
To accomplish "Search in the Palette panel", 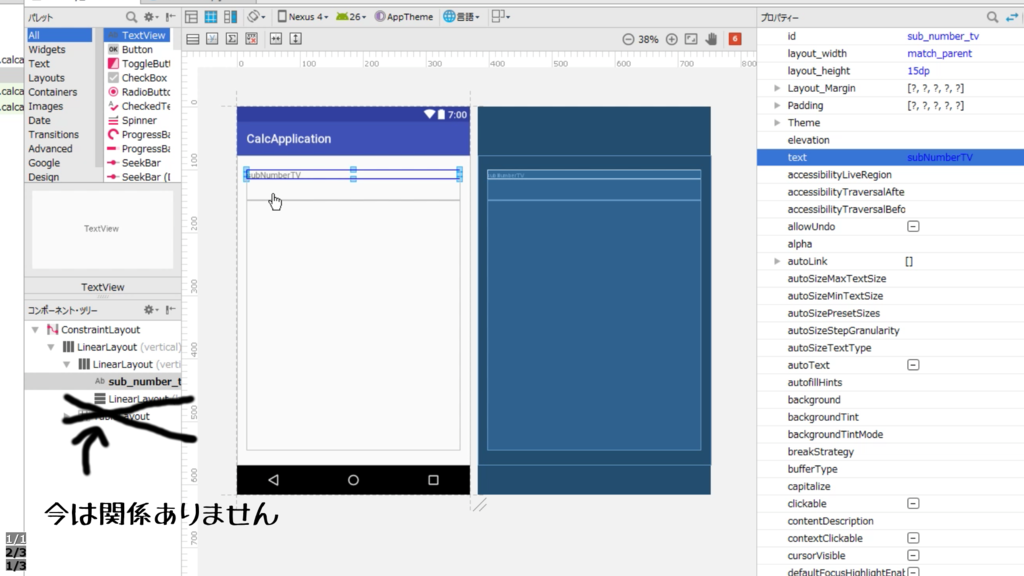I will (131, 17).
